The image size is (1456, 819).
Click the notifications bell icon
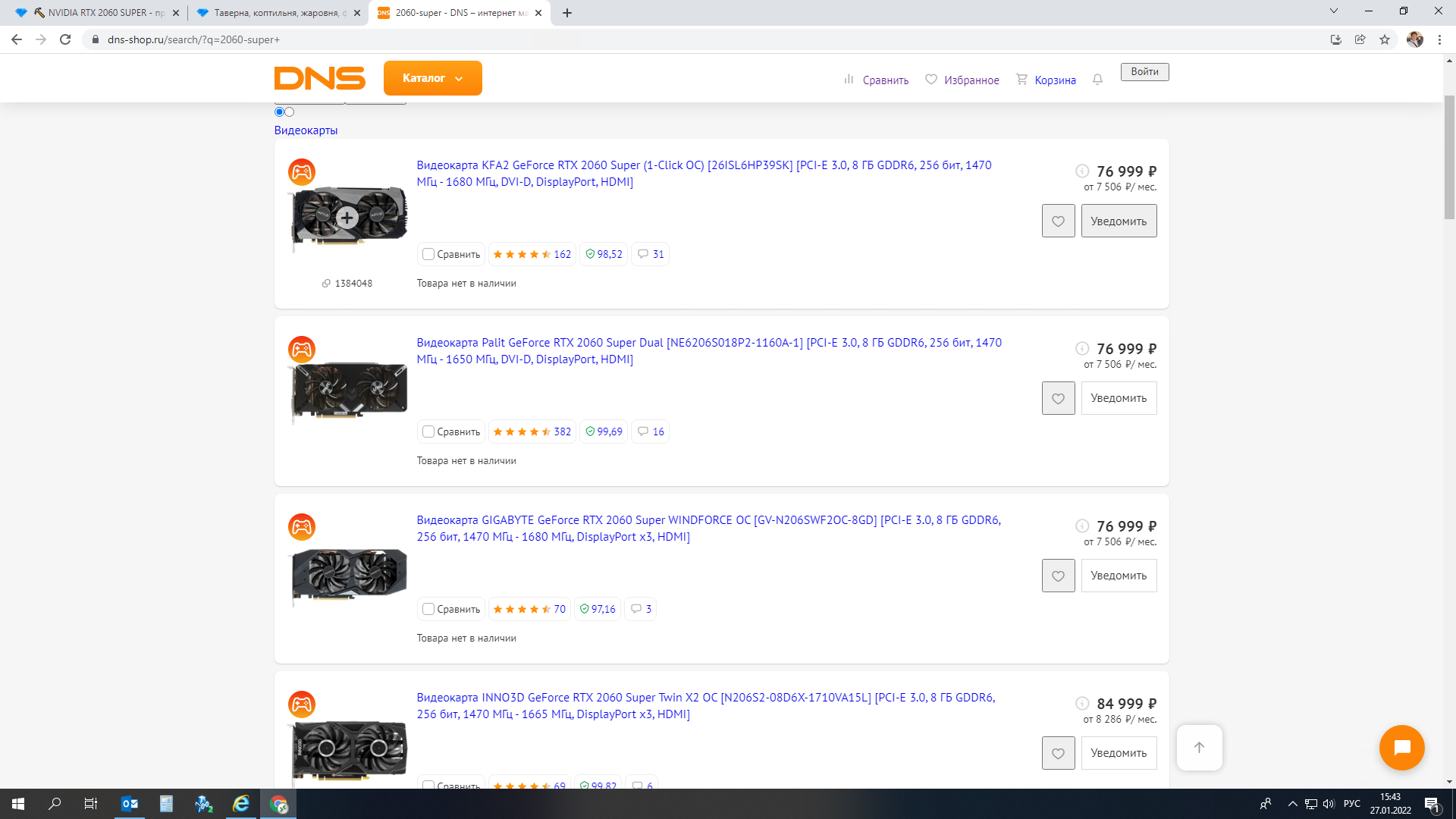click(1097, 80)
